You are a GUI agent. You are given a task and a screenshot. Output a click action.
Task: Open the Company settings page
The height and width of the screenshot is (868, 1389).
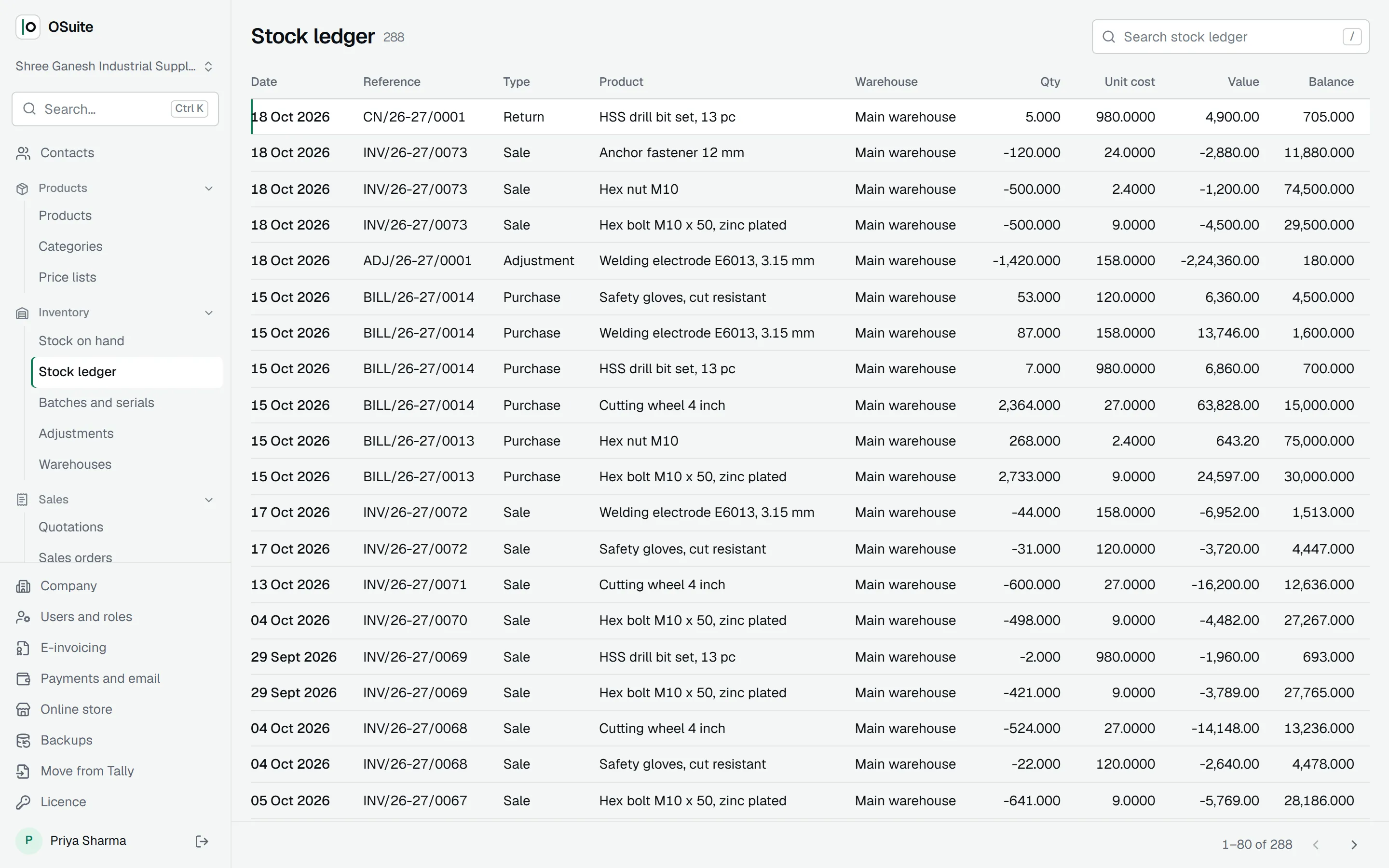pos(115,585)
